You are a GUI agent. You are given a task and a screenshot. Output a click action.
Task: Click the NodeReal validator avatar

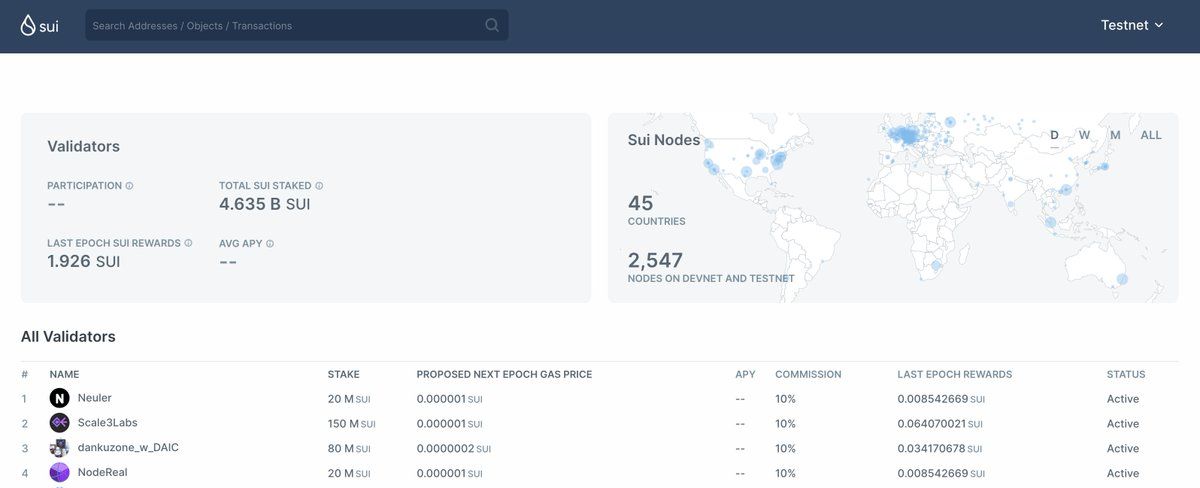click(x=60, y=473)
